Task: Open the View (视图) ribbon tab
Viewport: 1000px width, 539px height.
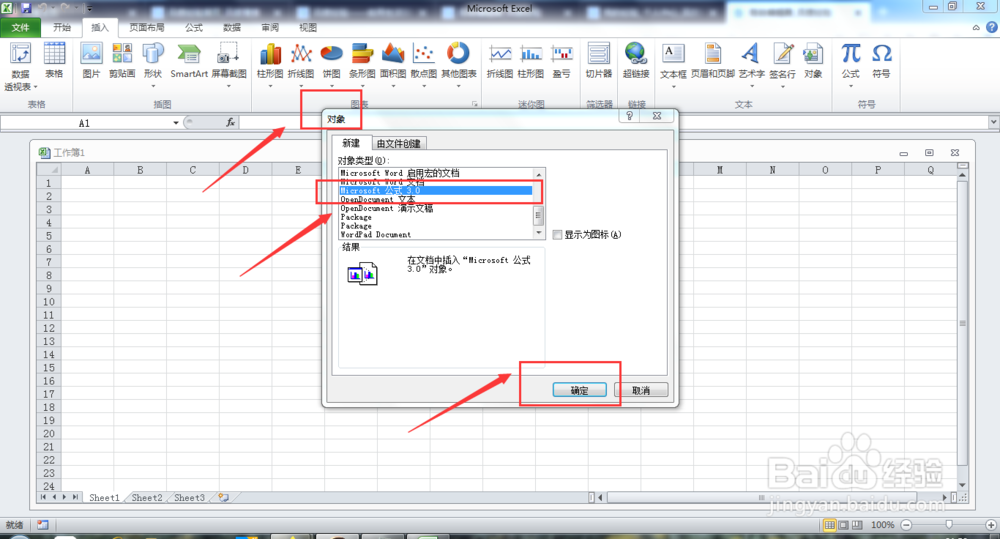Action: point(308,27)
